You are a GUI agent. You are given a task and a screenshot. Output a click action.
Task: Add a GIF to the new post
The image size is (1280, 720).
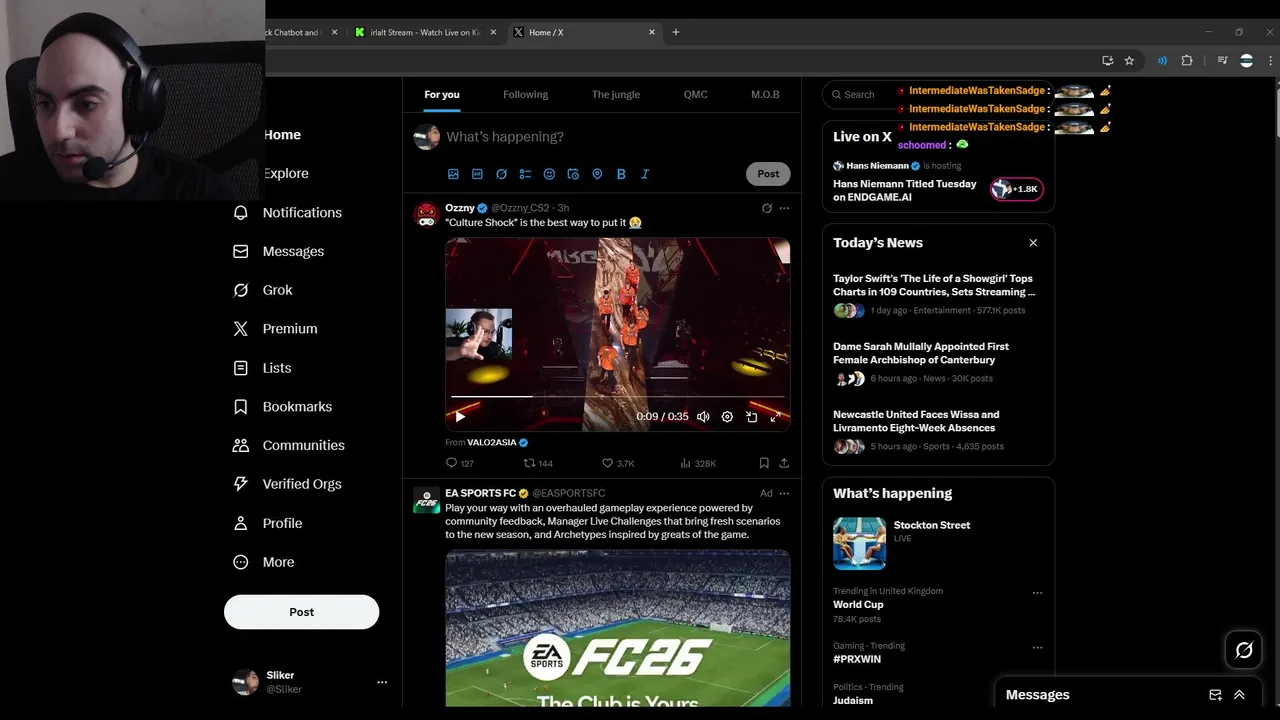coord(477,174)
